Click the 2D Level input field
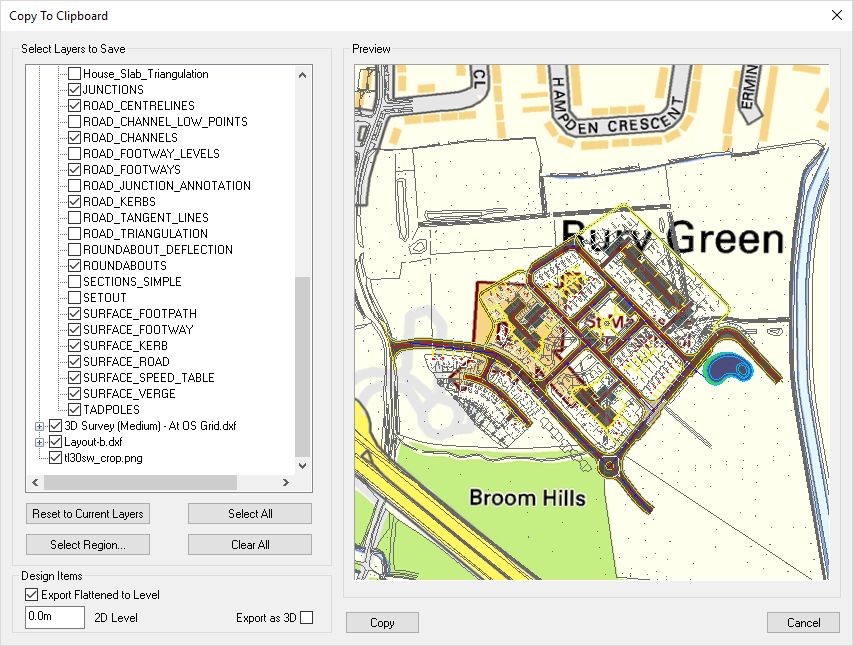The width and height of the screenshot is (853, 646). pos(55,618)
